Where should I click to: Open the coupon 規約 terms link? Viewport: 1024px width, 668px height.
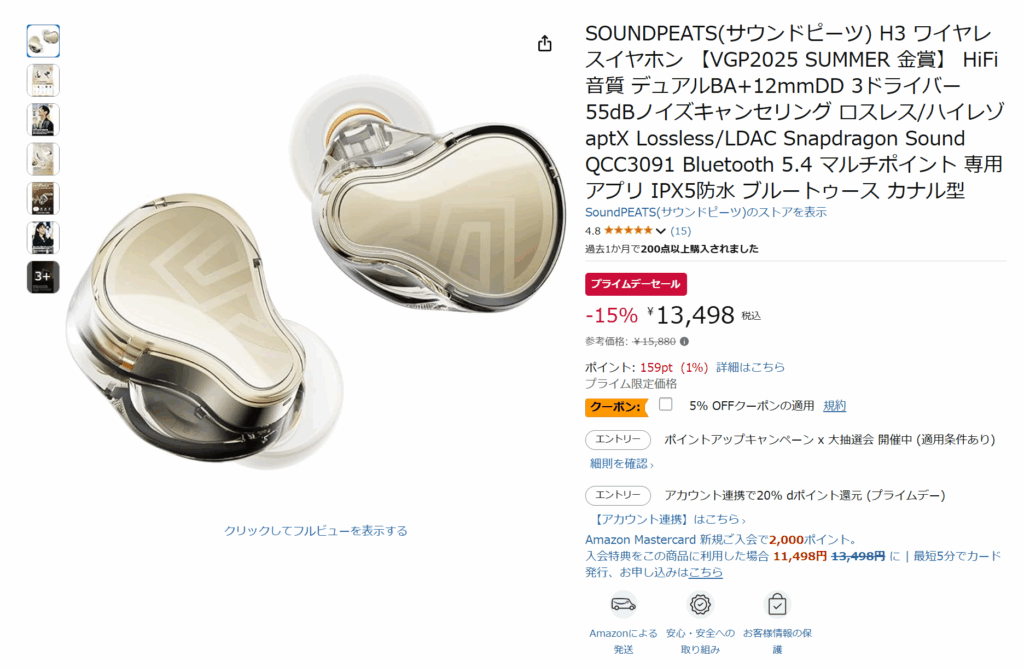tap(835, 406)
